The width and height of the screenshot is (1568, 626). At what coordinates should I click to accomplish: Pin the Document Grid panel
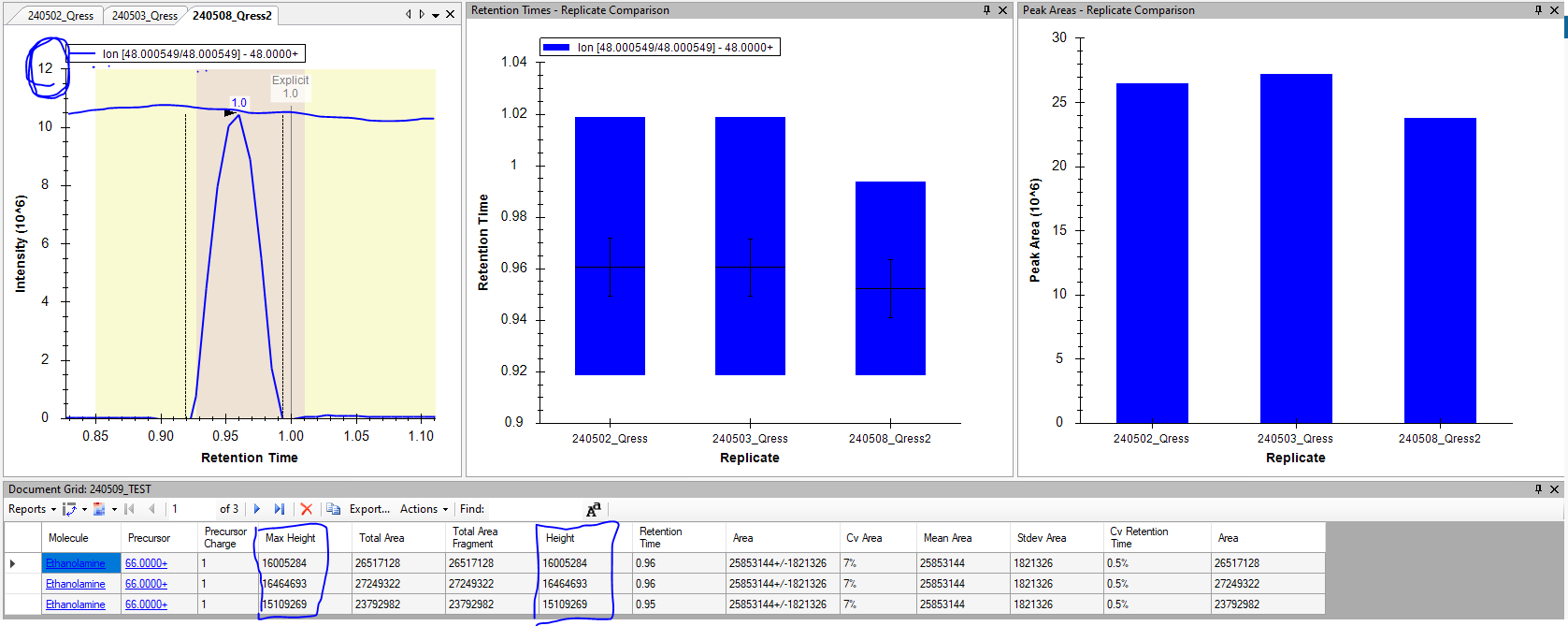point(1538,489)
